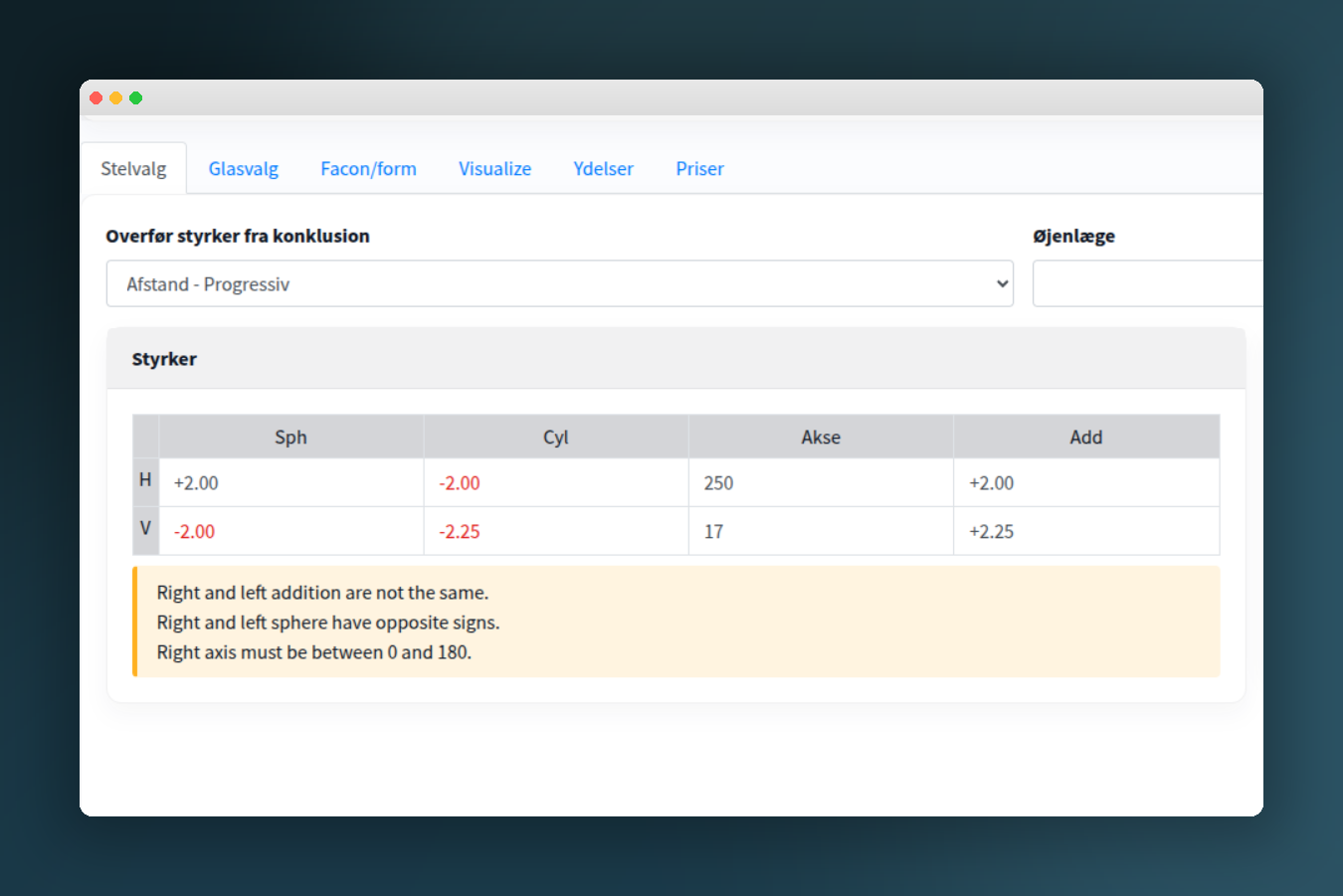Image resolution: width=1343 pixels, height=896 pixels.
Task: Edit the V row Akse value 17
Action: click(x=821, y=532)
